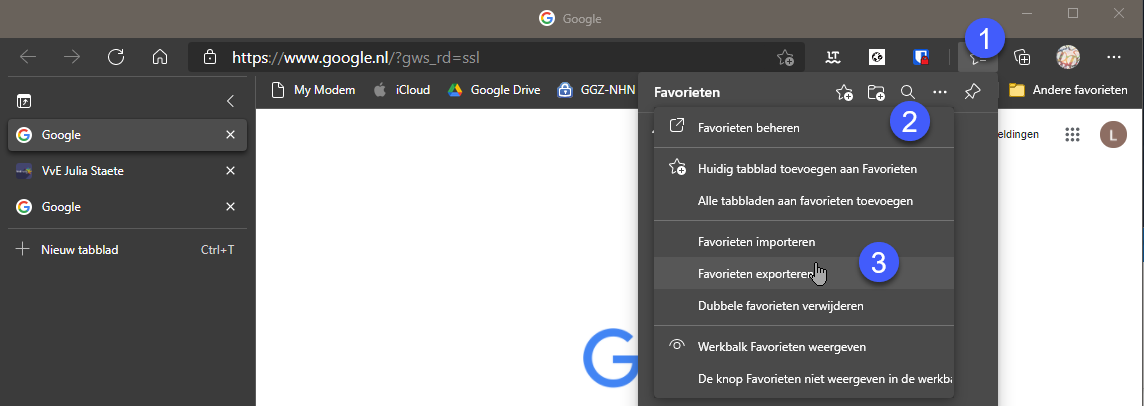Open Andere favorieten folder
Screen dimensions: 1144x406
[1068, 90]
